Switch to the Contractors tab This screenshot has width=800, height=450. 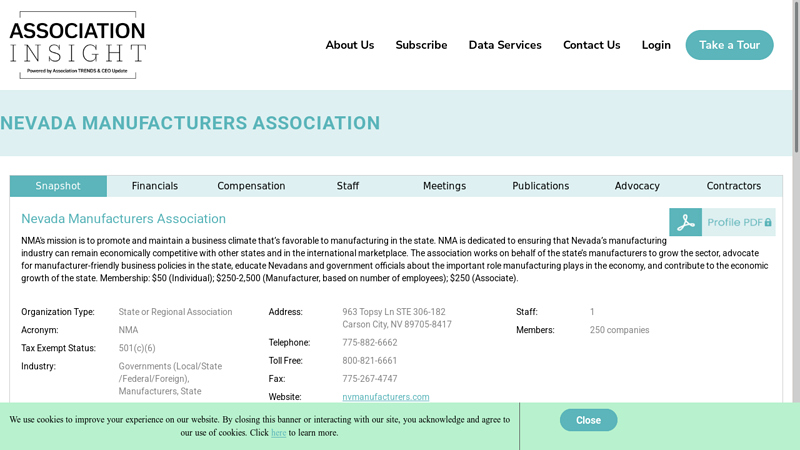(x=734, y=186)
